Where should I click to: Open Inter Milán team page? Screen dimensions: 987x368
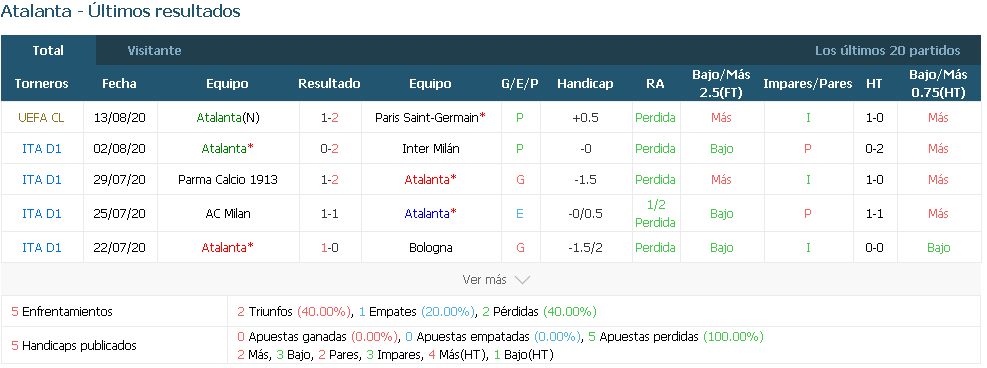pos(431,148)
